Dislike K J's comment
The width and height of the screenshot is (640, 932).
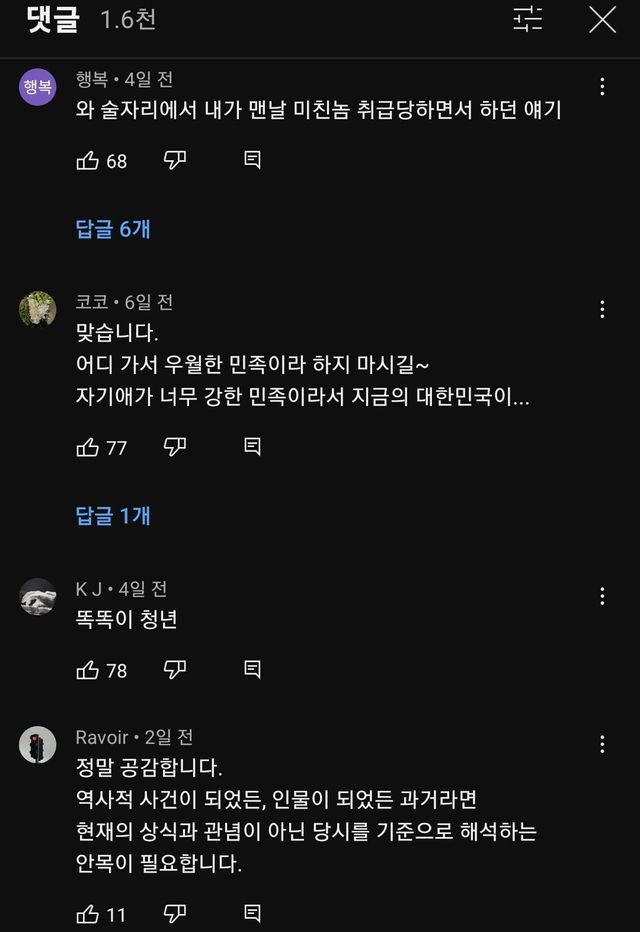point(175,670)
